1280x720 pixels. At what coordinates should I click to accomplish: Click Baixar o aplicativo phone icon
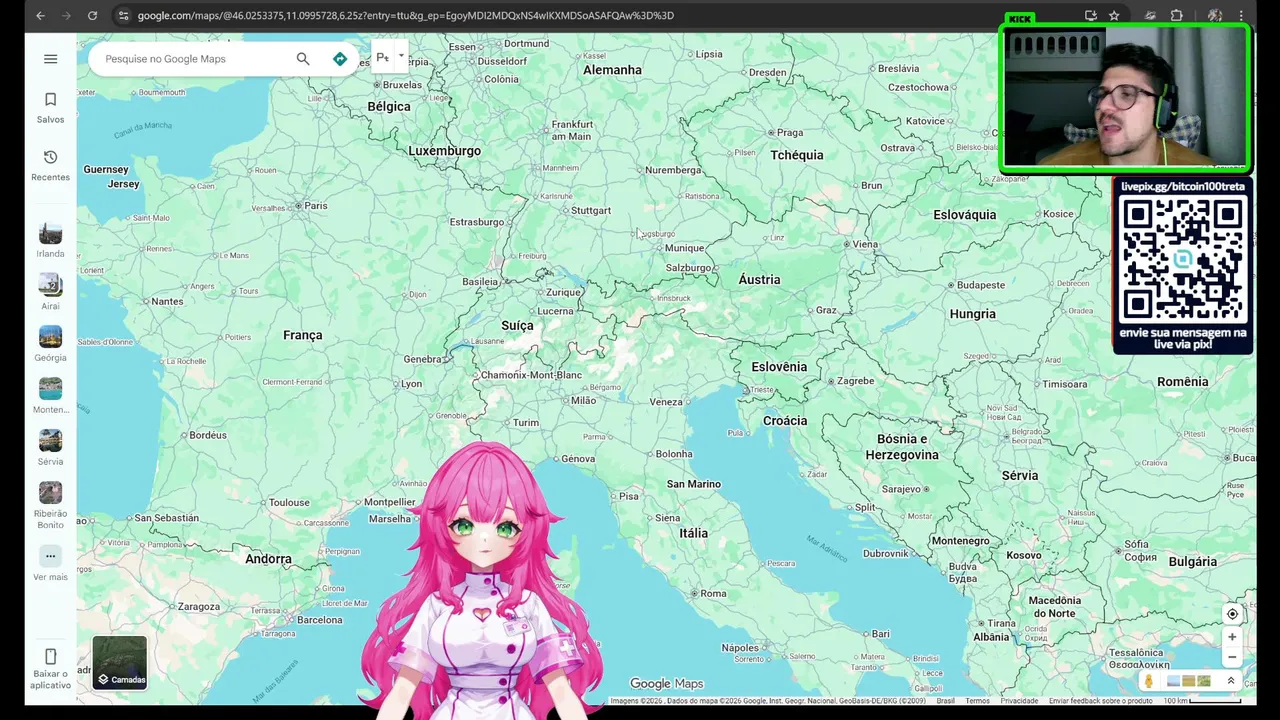click(50, 657)
